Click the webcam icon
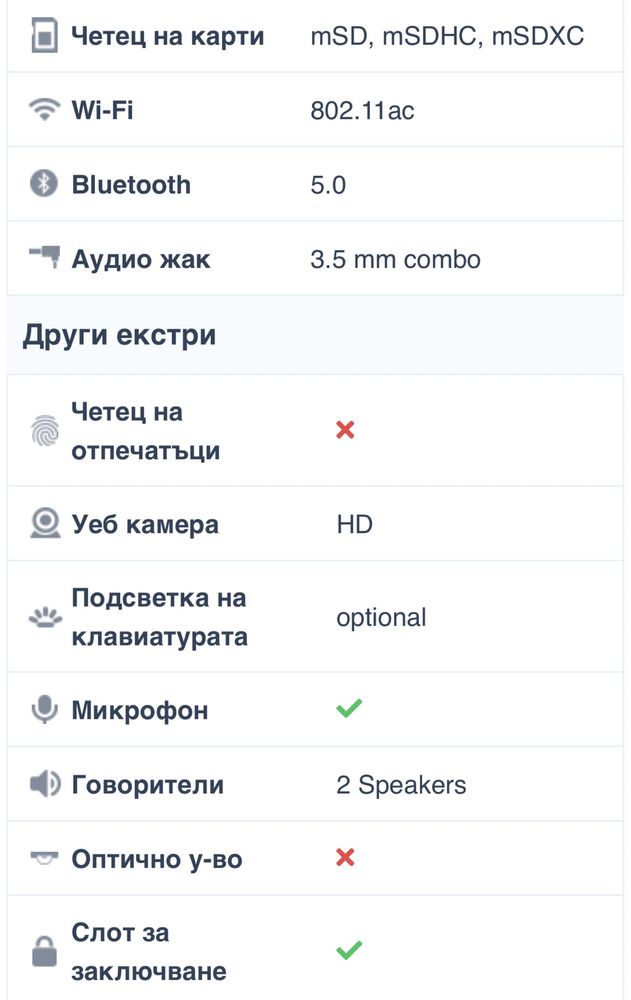 [x=45, y=523]
